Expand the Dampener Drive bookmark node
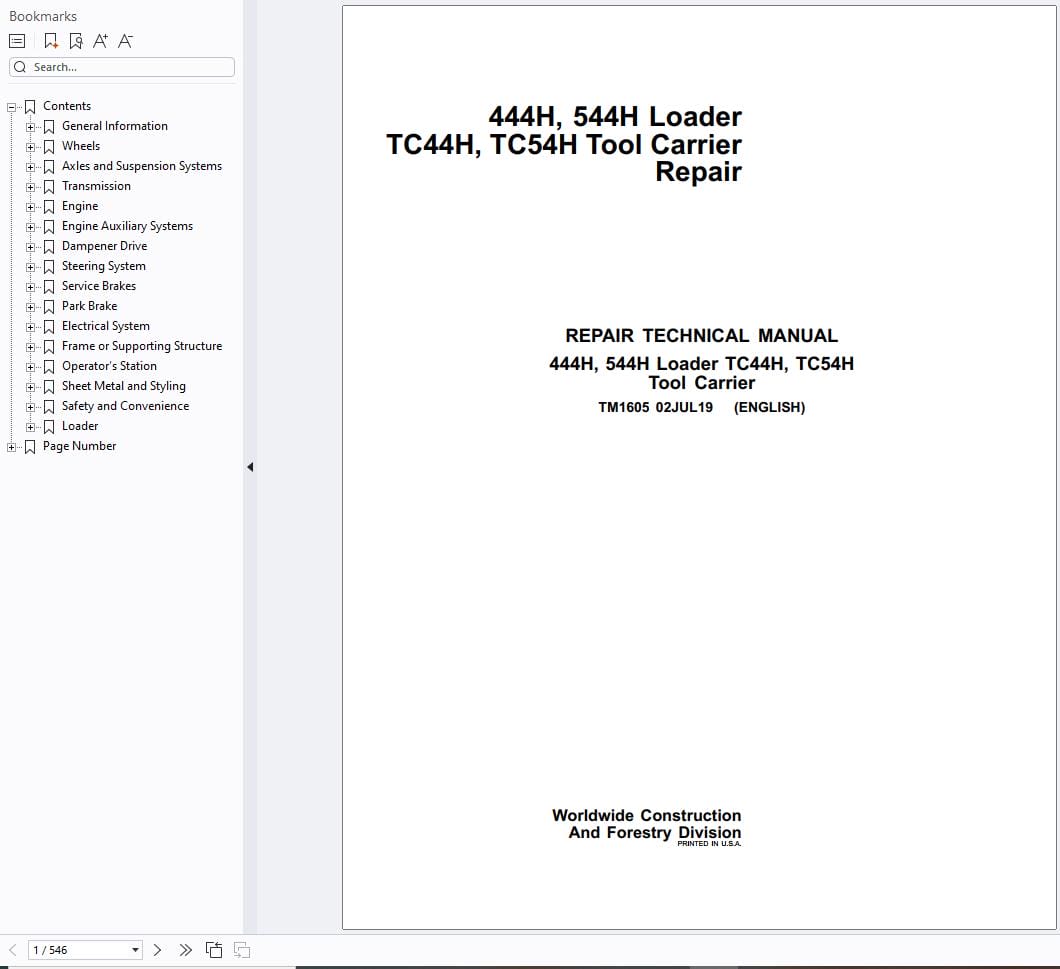The height and width of the screenshot is (969, 1060). (30, 247)
